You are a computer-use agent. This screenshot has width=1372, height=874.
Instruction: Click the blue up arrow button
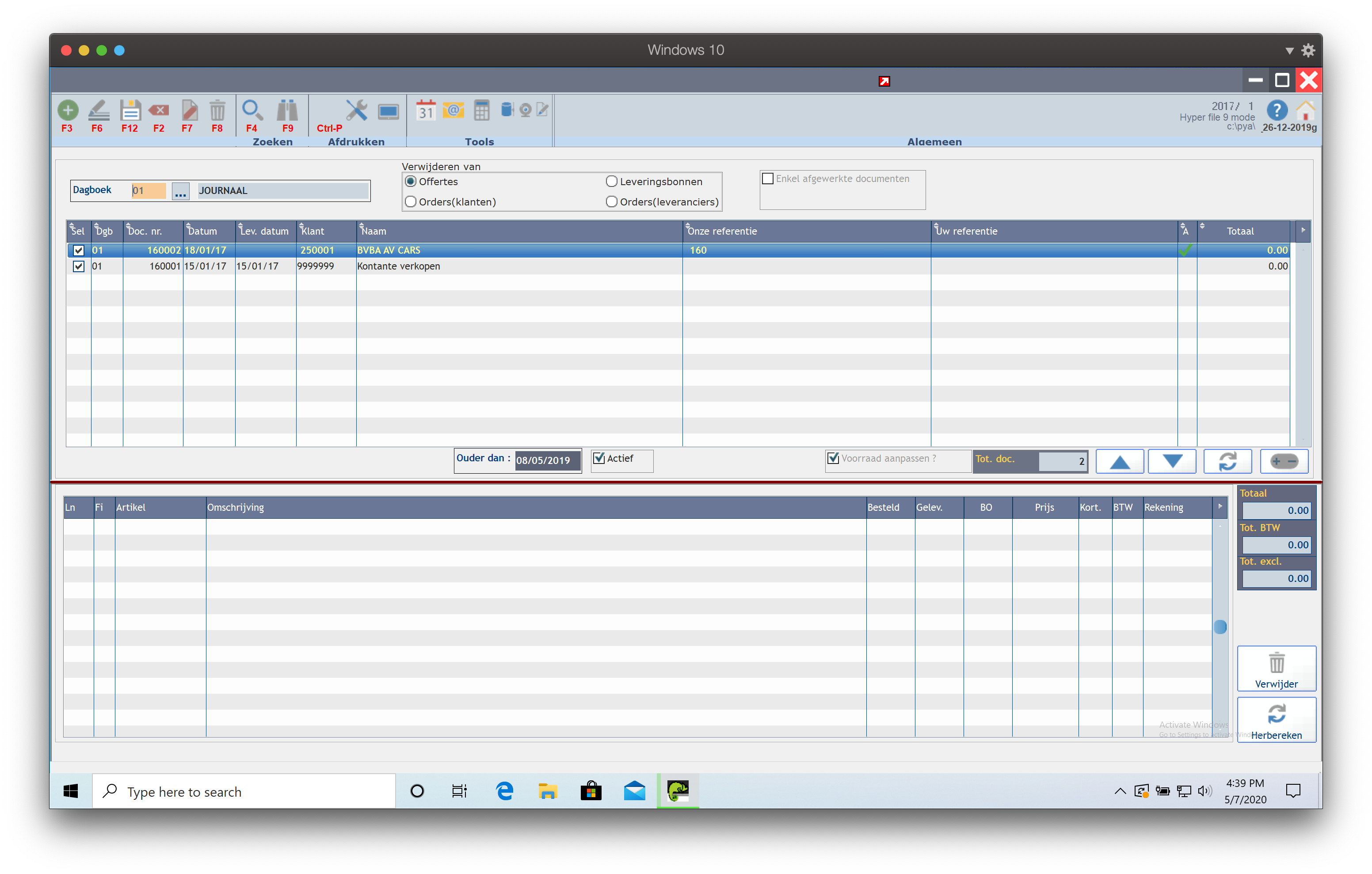[1120, 461]
